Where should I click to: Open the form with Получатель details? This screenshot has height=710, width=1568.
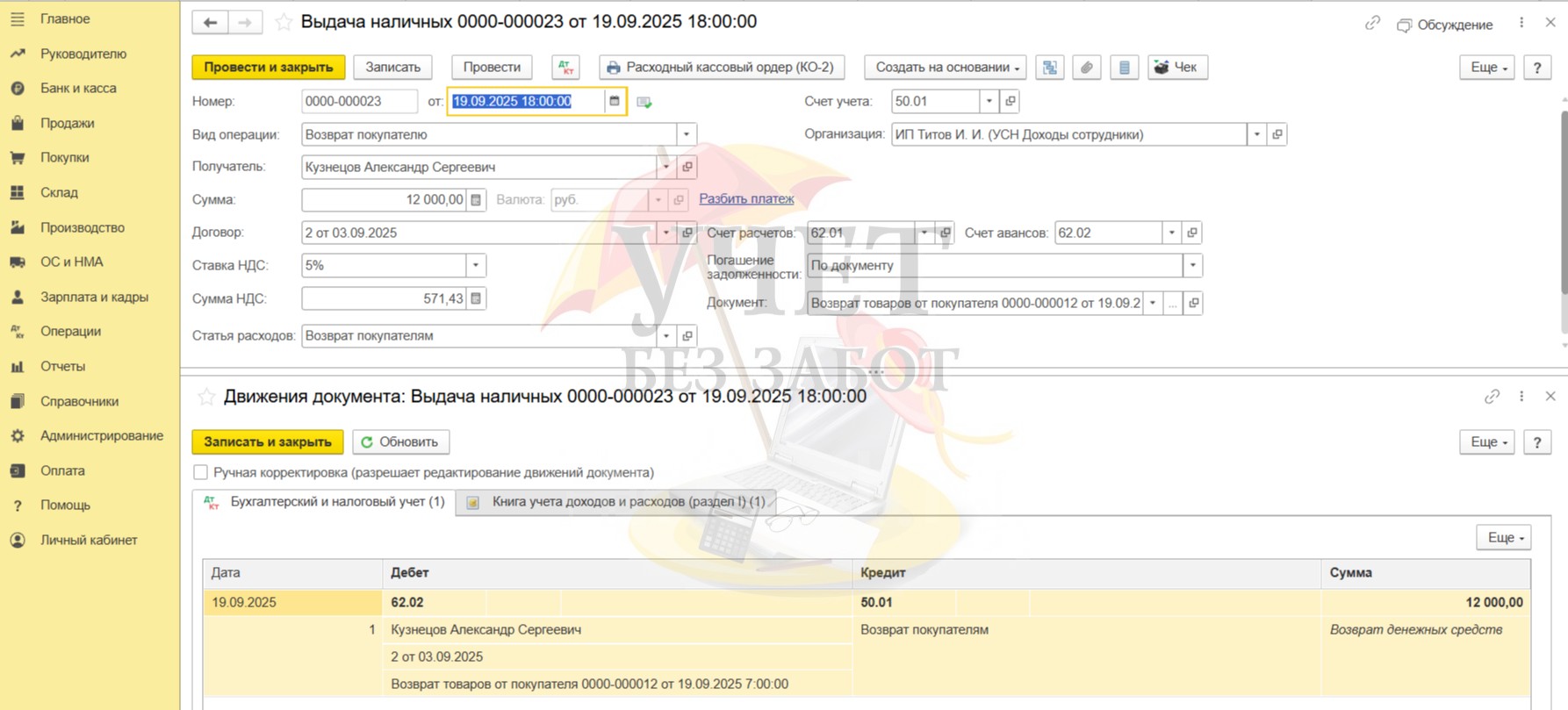coord(687,167)
